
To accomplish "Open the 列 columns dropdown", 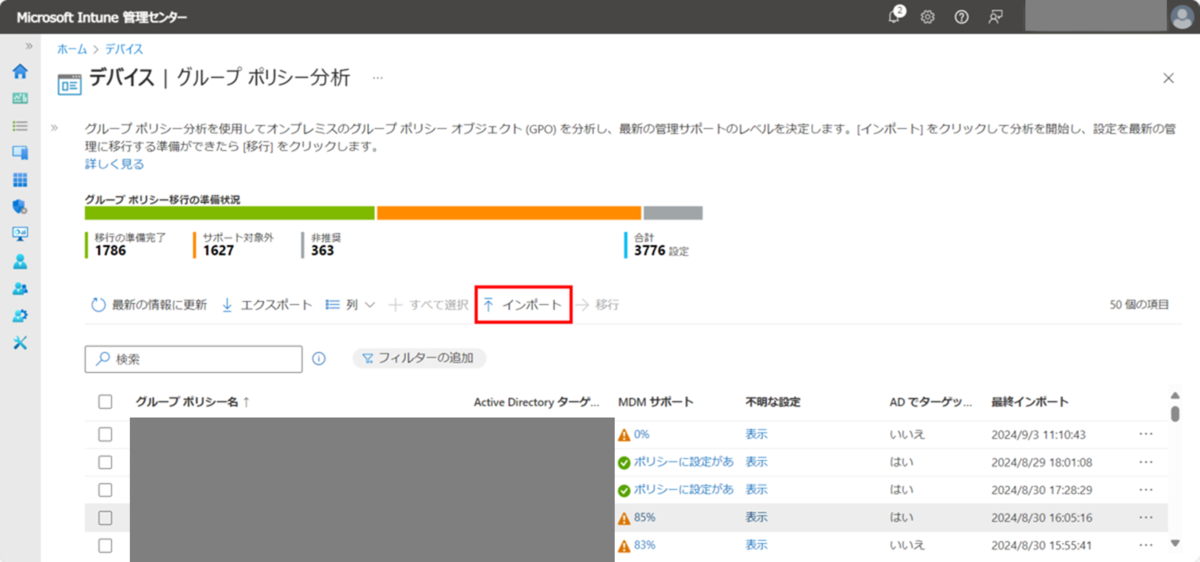I will click(351, 305).
